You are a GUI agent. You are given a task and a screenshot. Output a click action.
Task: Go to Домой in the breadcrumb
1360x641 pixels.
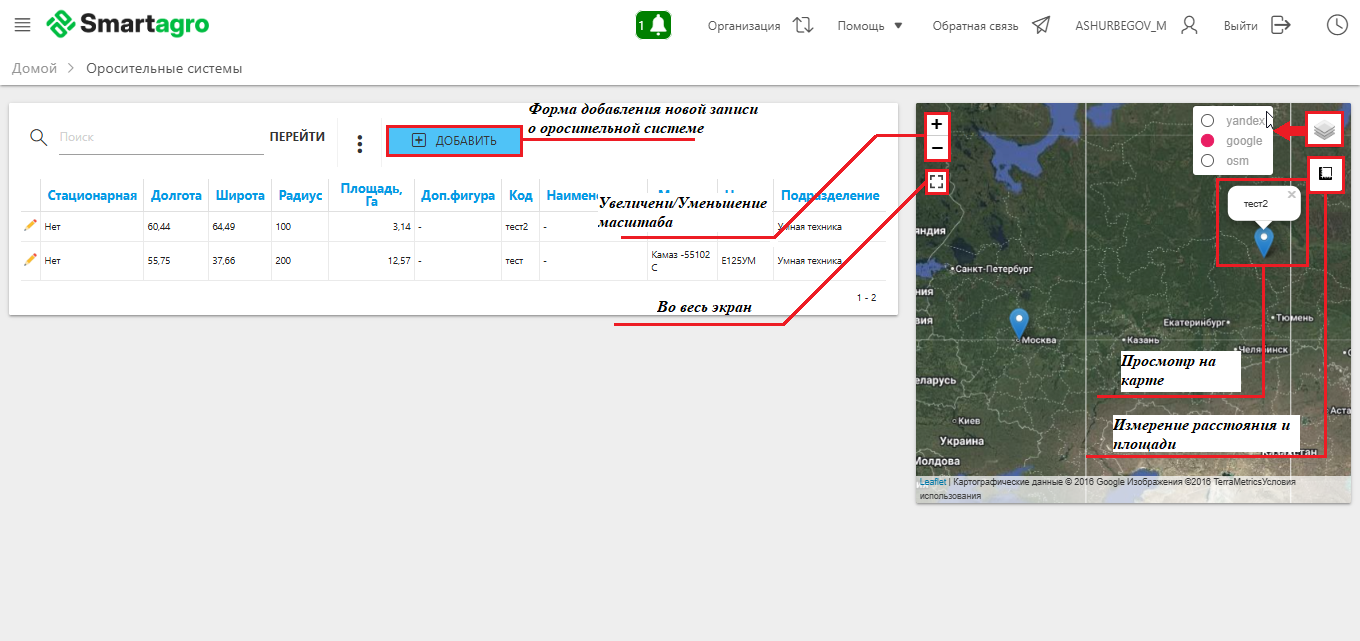click(x=32, y=69)
